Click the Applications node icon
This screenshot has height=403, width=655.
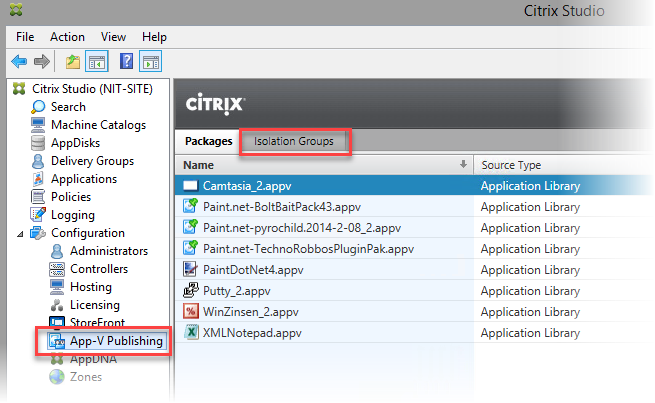tap(38, 179)
